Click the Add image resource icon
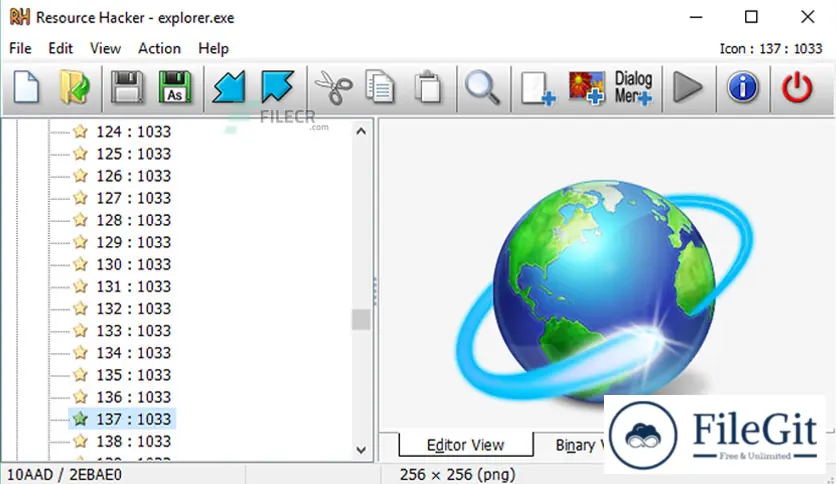The height and width of the screenshot is (484, 836). click(x=586, y=87)
